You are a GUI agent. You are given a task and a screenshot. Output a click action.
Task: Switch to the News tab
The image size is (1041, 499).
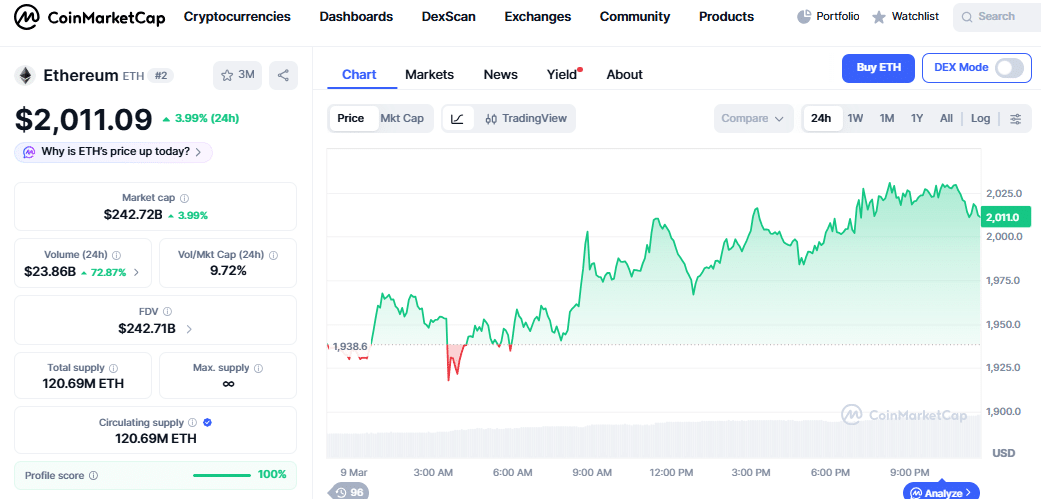tap(501, 74)
